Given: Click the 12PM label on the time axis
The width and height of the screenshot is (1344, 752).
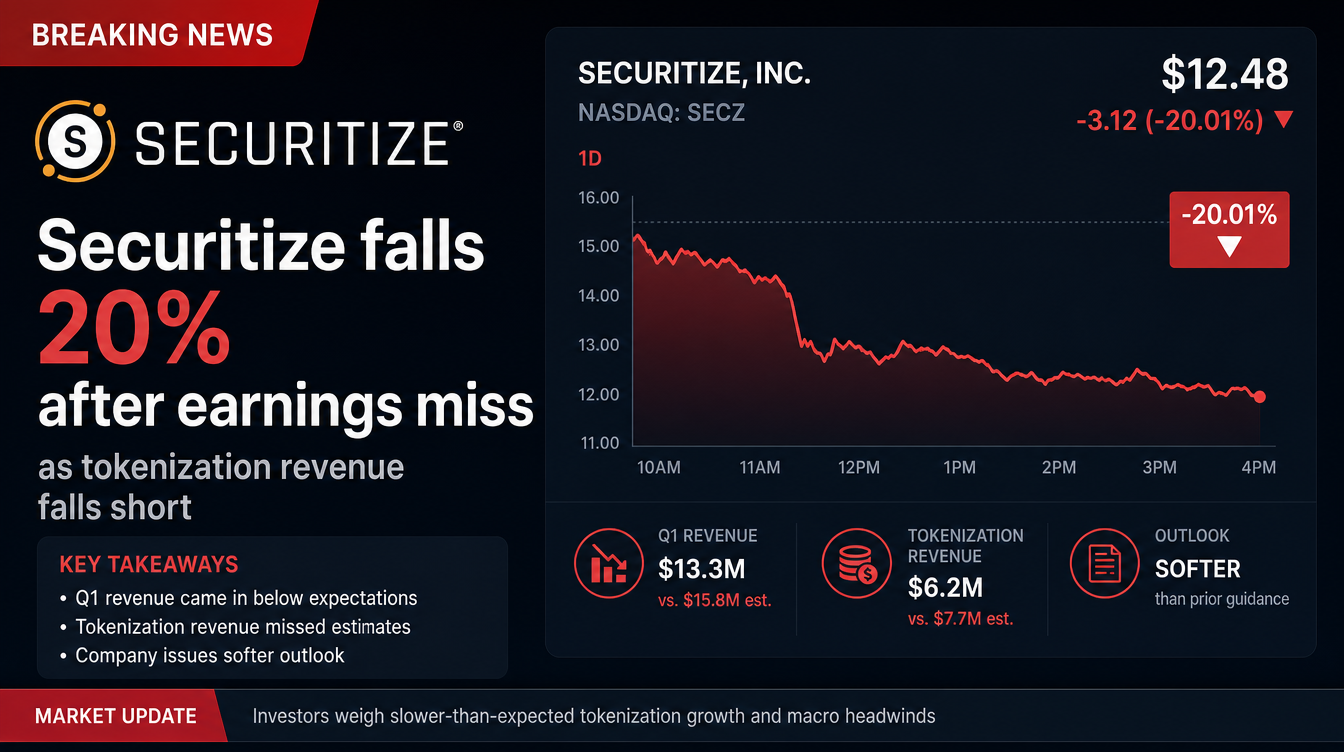Looking at the screenshot, I should click(x=858, y=467).
